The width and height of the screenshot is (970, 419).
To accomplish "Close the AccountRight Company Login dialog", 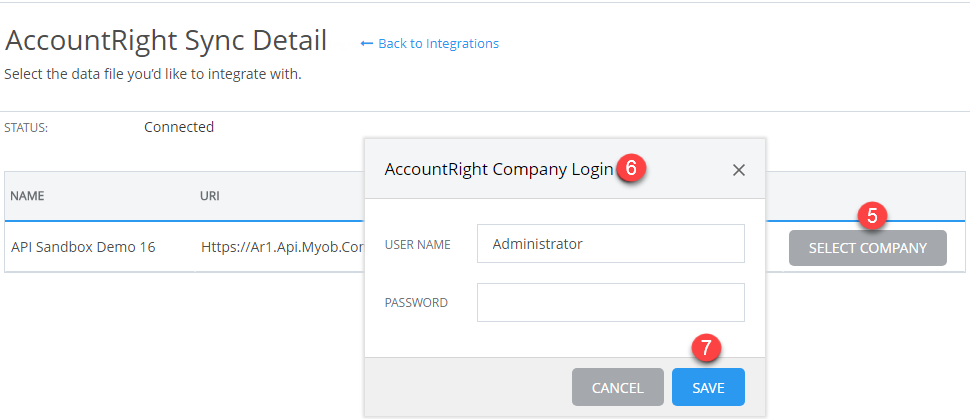I will pyautogui.click(x=738, y=170).
